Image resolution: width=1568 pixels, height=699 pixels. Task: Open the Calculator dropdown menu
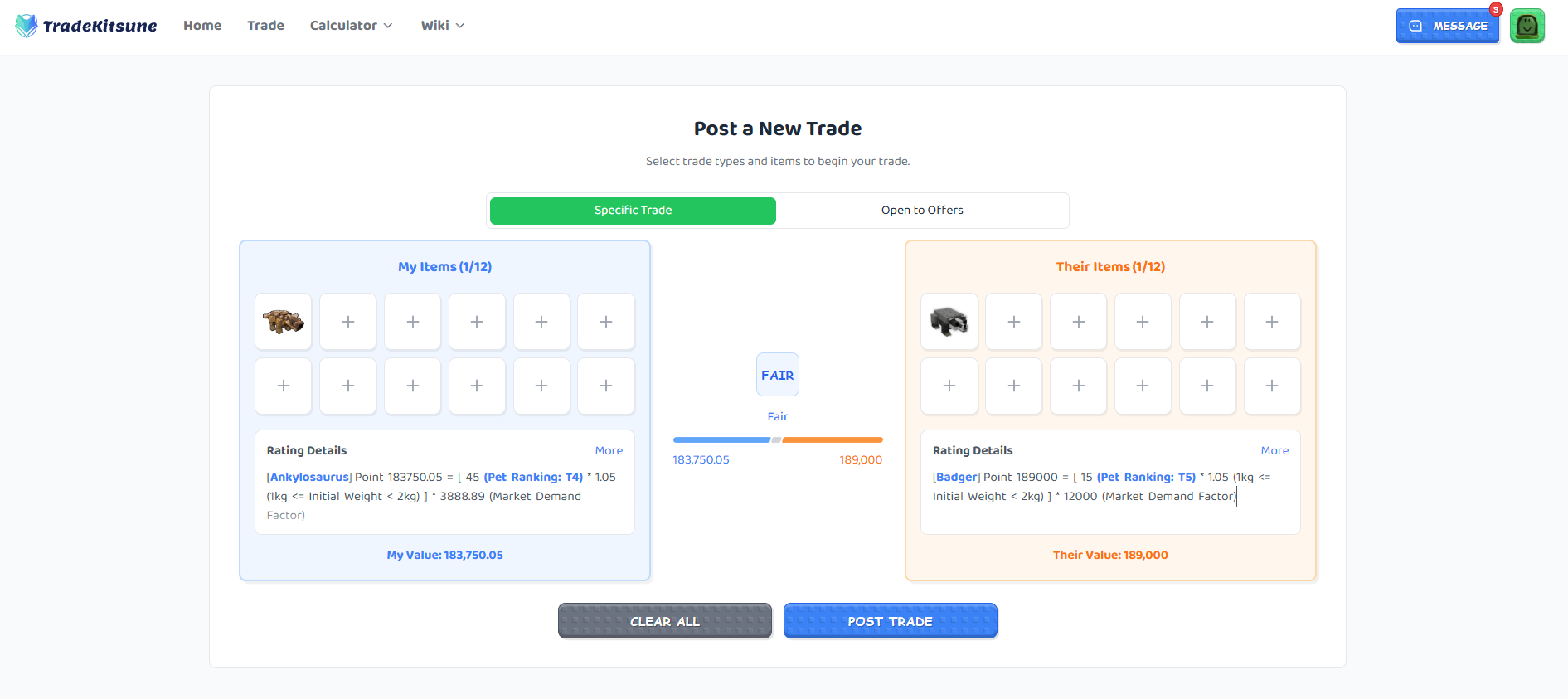pos(350,25)
